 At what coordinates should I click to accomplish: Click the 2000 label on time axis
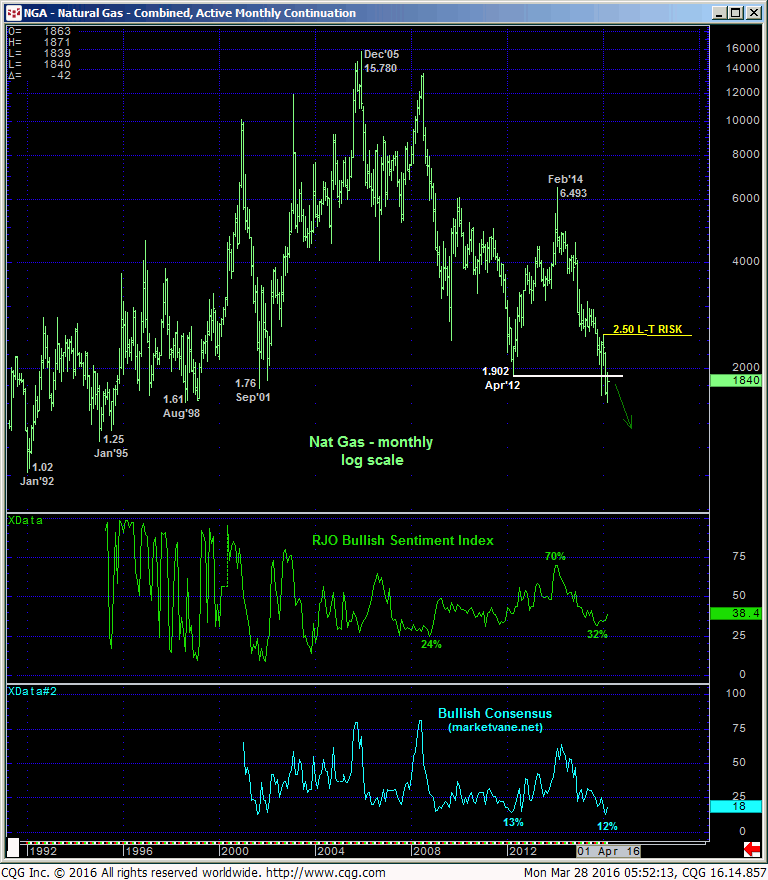click(235, 851)
